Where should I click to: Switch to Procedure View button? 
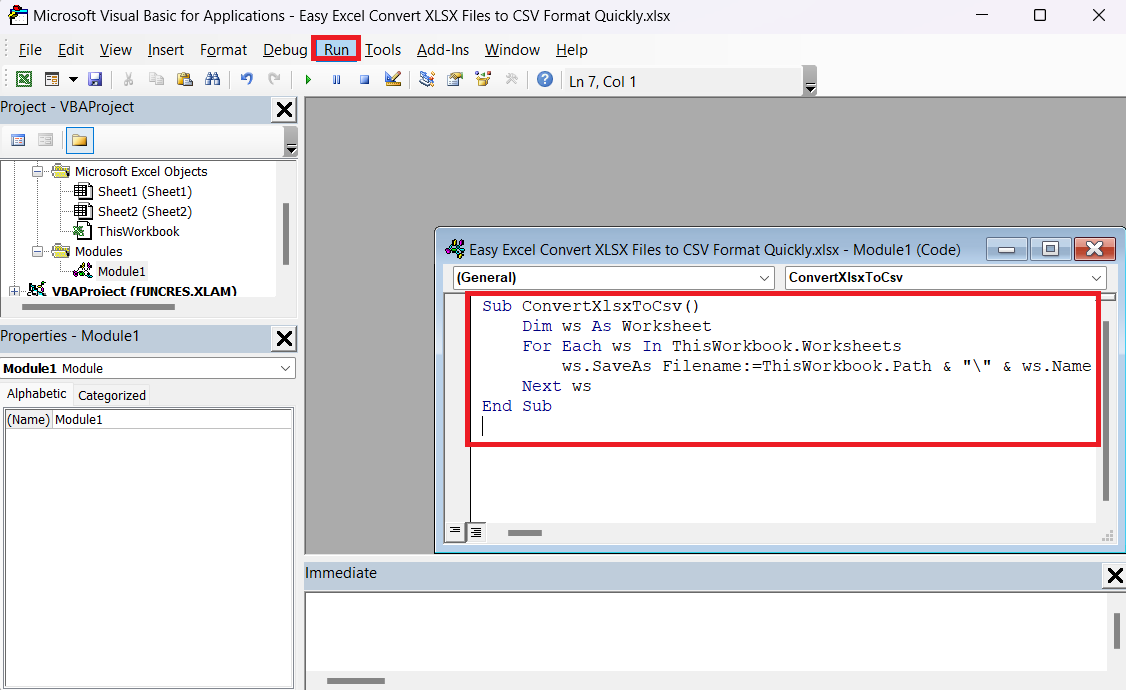click(x=455, y=531)
